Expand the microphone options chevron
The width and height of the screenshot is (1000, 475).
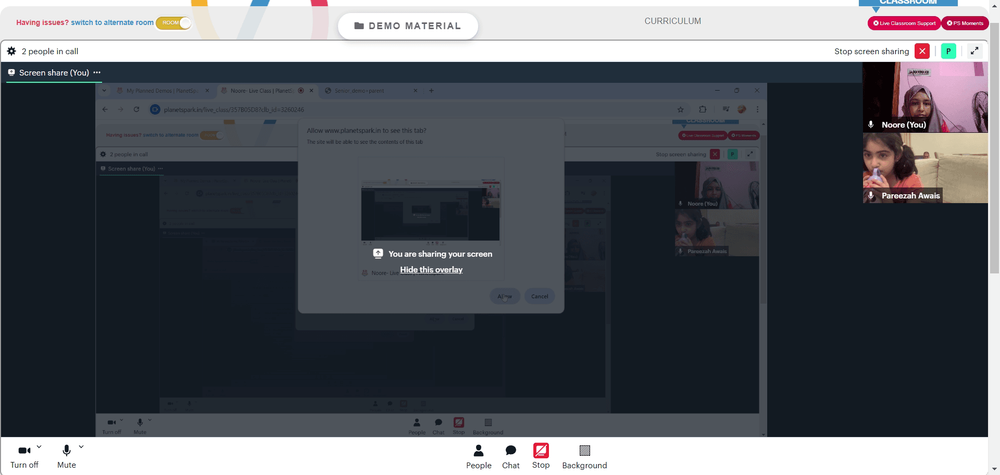coord(81,447)
